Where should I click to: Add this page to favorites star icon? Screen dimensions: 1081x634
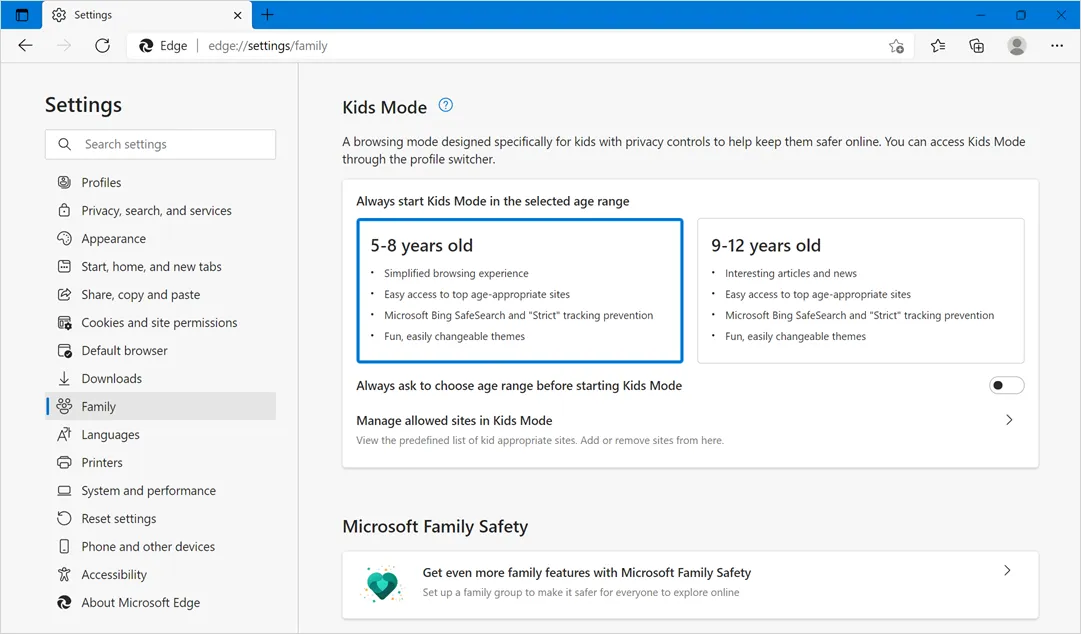(x=896, y=46)
